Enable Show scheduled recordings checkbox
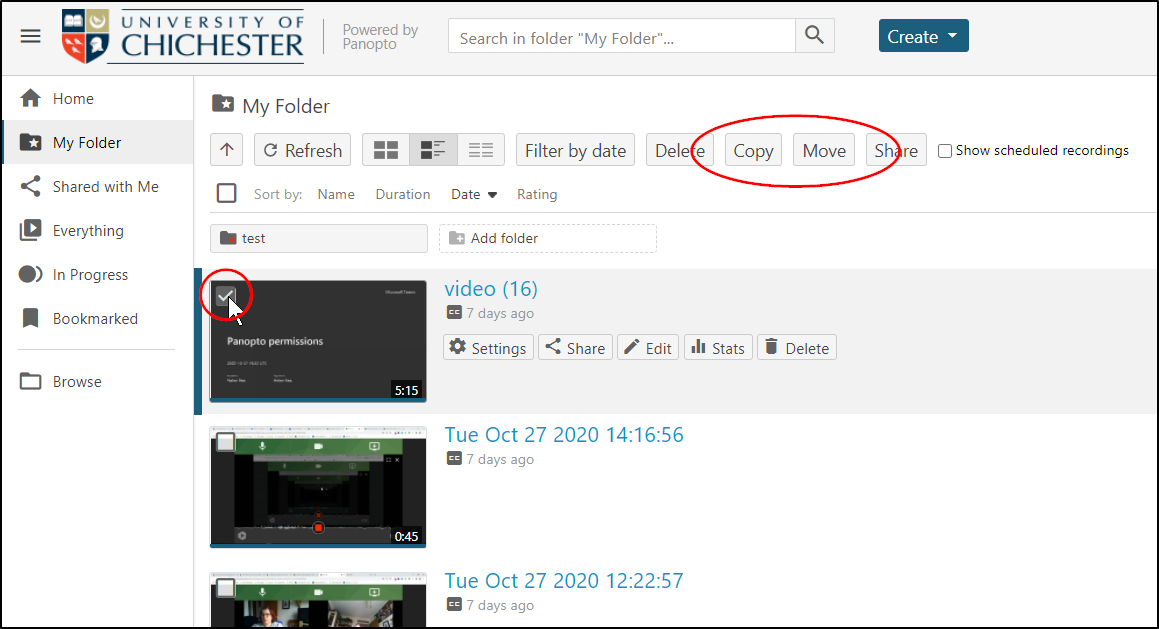The width and height of the screenshot is (1159, 629). click(945, 151)
